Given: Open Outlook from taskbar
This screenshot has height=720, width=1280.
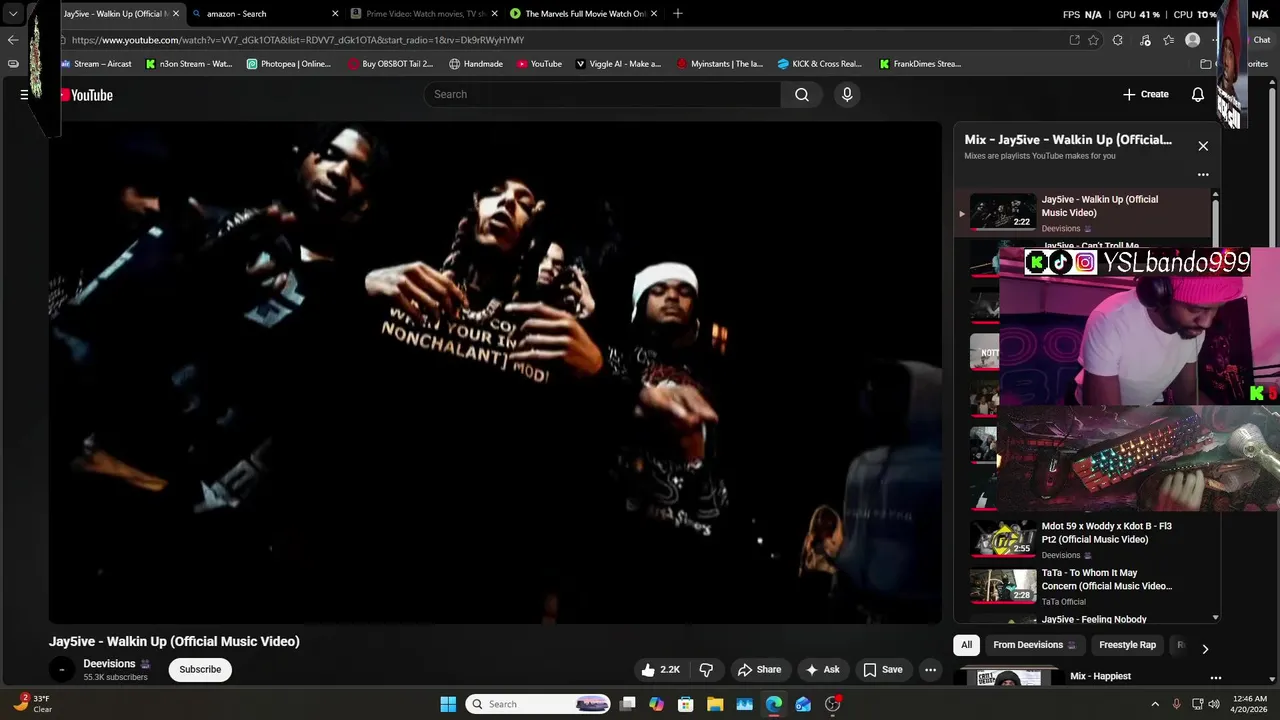Looking at the screenshot, I should (803, 704).
